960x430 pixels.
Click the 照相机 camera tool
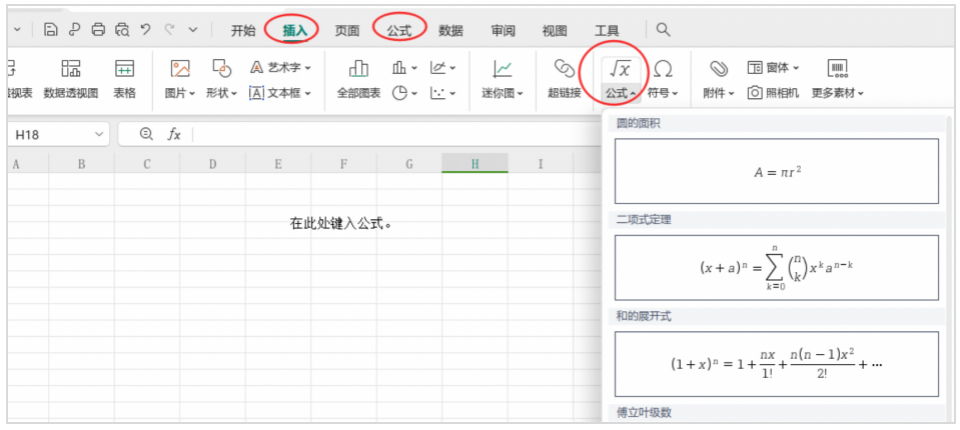click(x=774, y=93)
